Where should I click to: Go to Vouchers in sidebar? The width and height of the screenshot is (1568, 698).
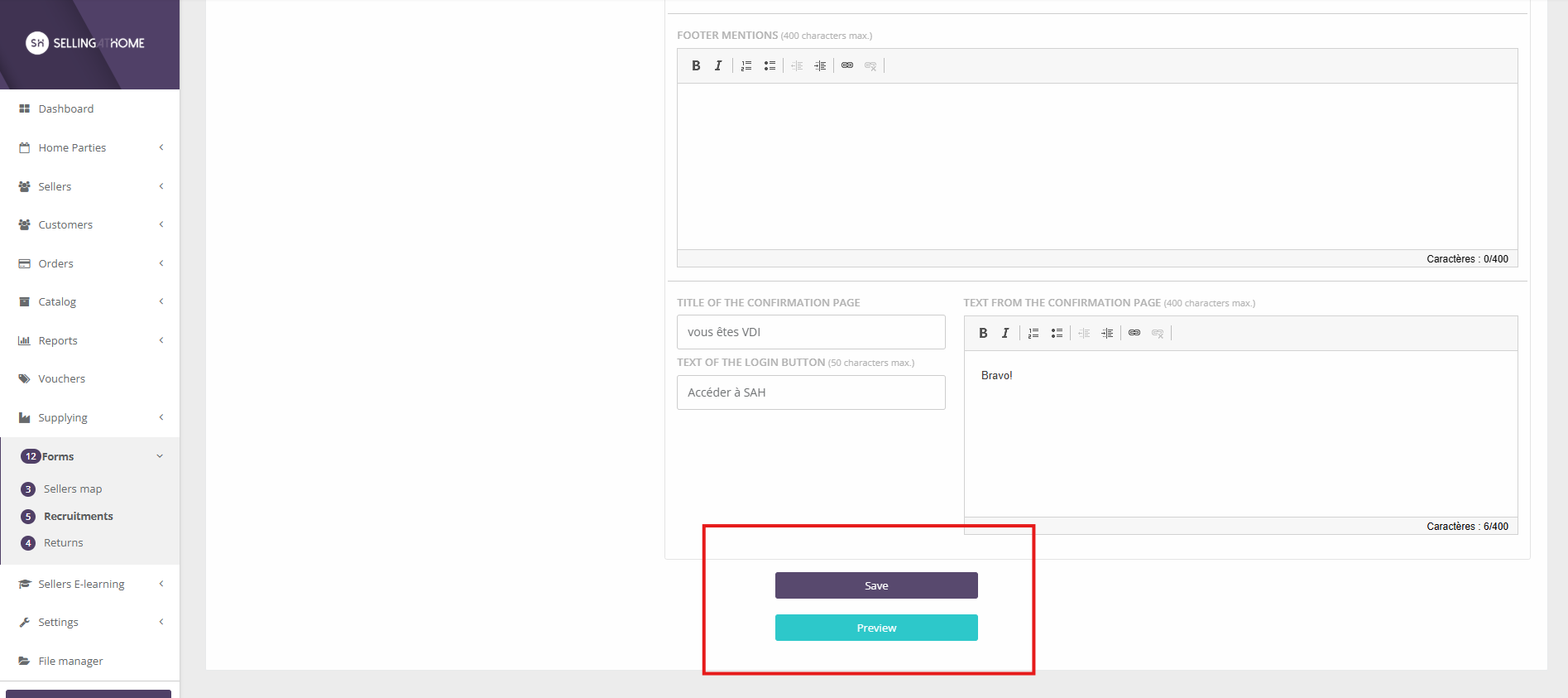click(x=61, y=378)
